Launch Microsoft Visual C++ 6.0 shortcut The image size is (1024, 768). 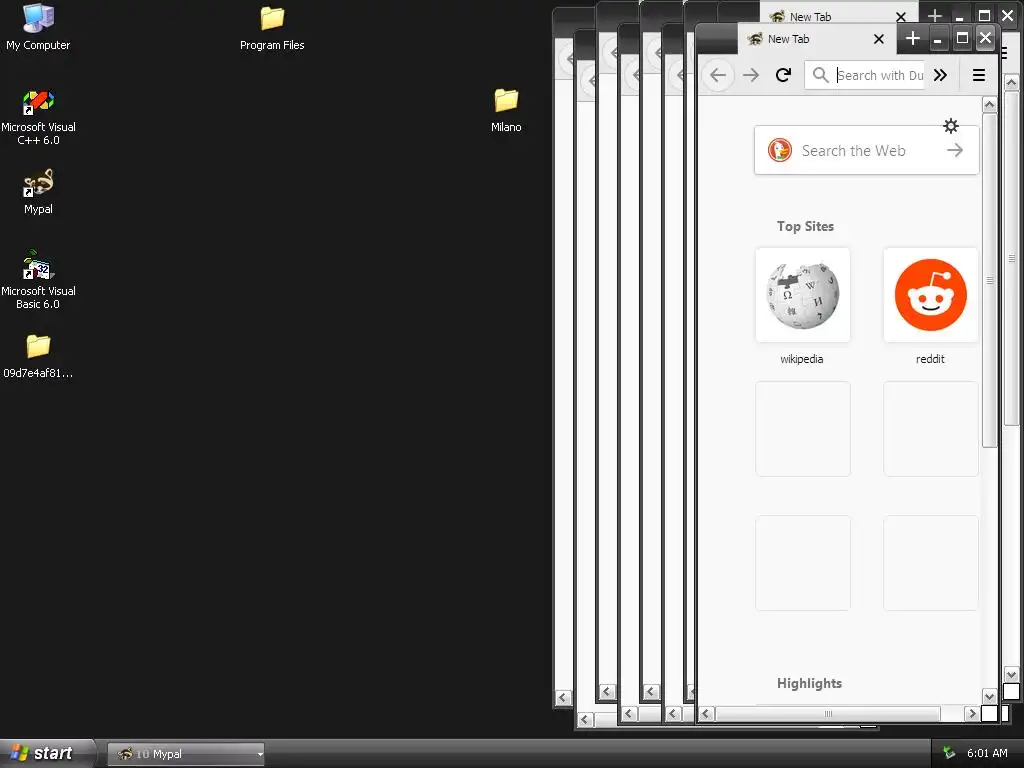(x=38, y=118)
